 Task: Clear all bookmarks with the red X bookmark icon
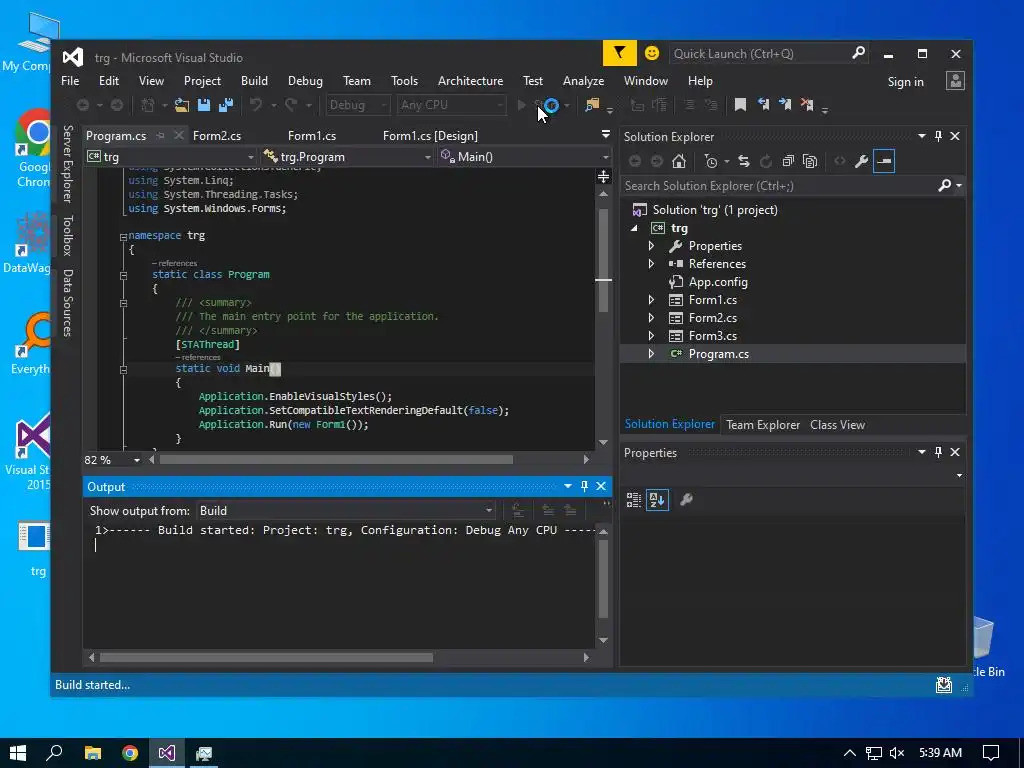point(807,105)
